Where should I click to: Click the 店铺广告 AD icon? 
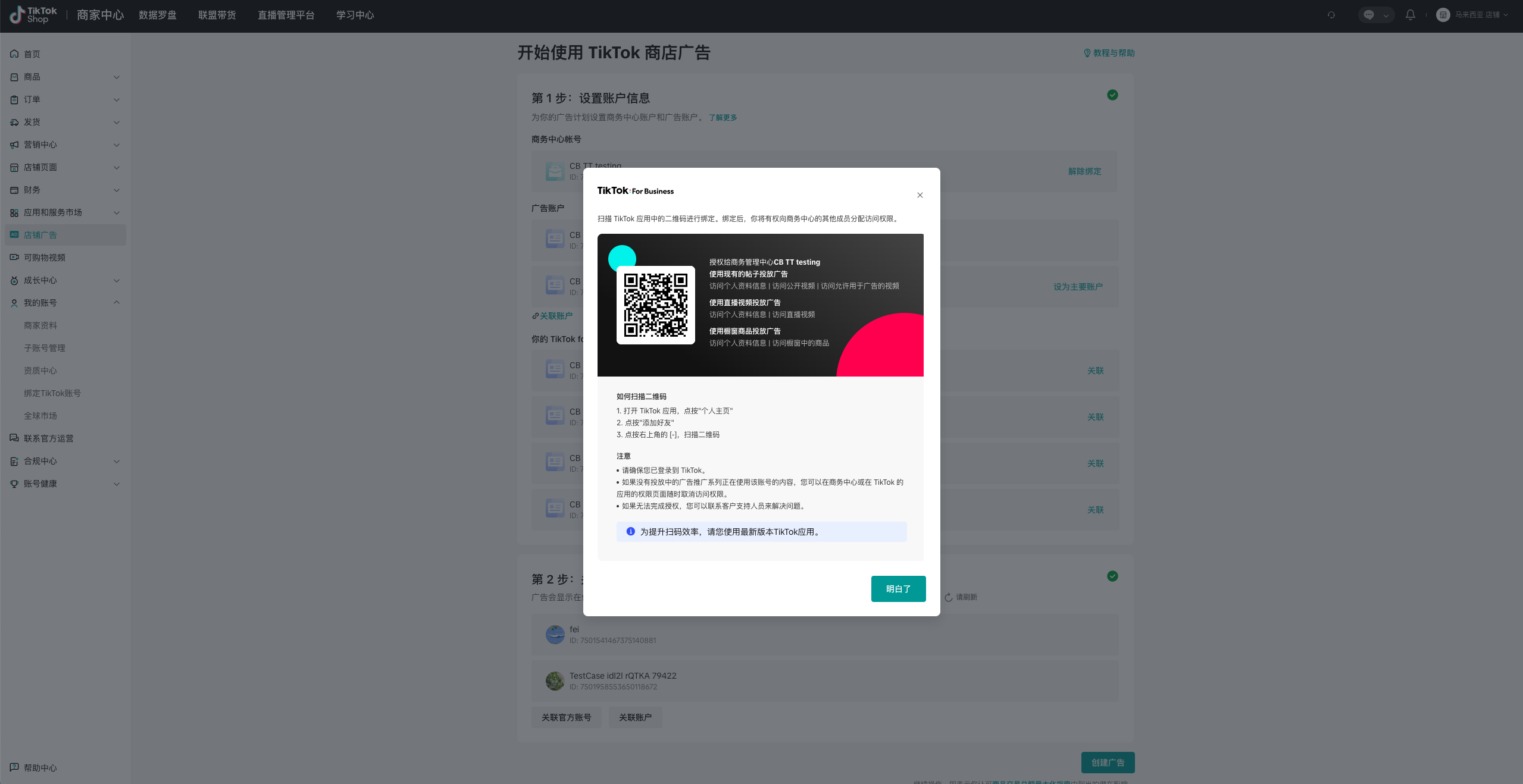coord(14,235)
